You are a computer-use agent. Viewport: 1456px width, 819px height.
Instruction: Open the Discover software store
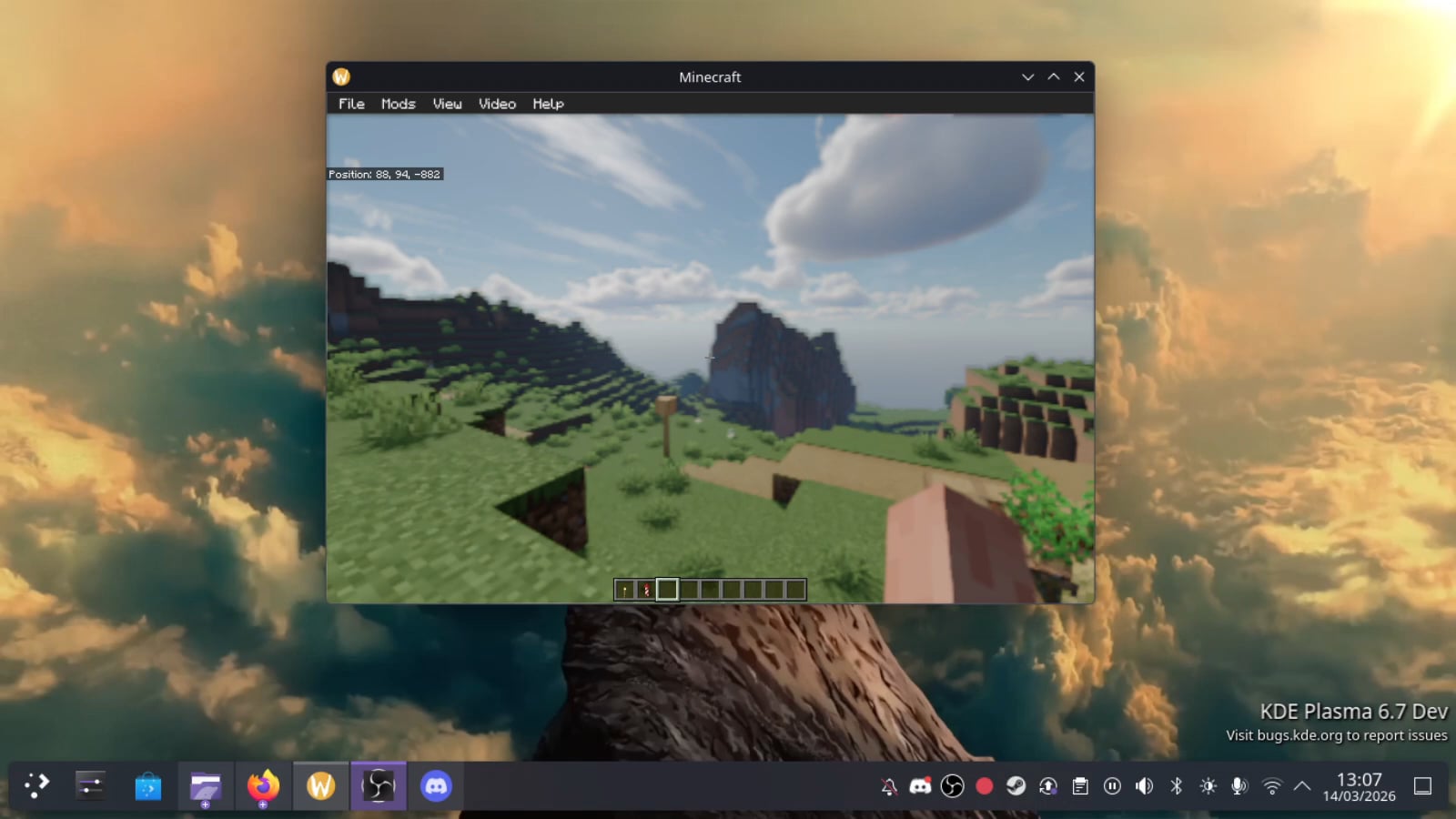[x=147, y=785]
